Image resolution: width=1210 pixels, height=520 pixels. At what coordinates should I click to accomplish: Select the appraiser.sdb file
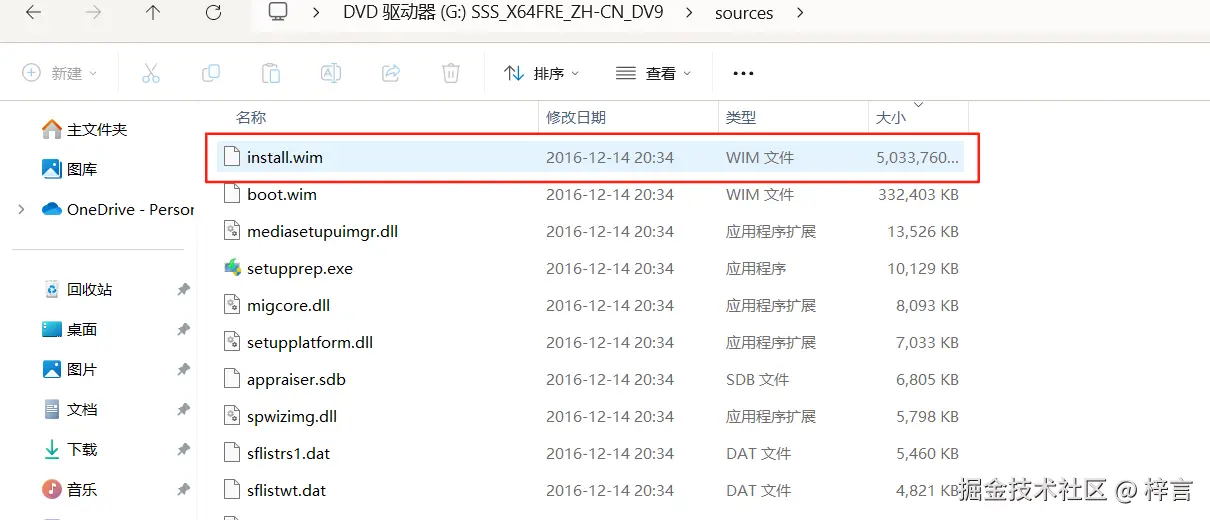[x=590, y=379]
